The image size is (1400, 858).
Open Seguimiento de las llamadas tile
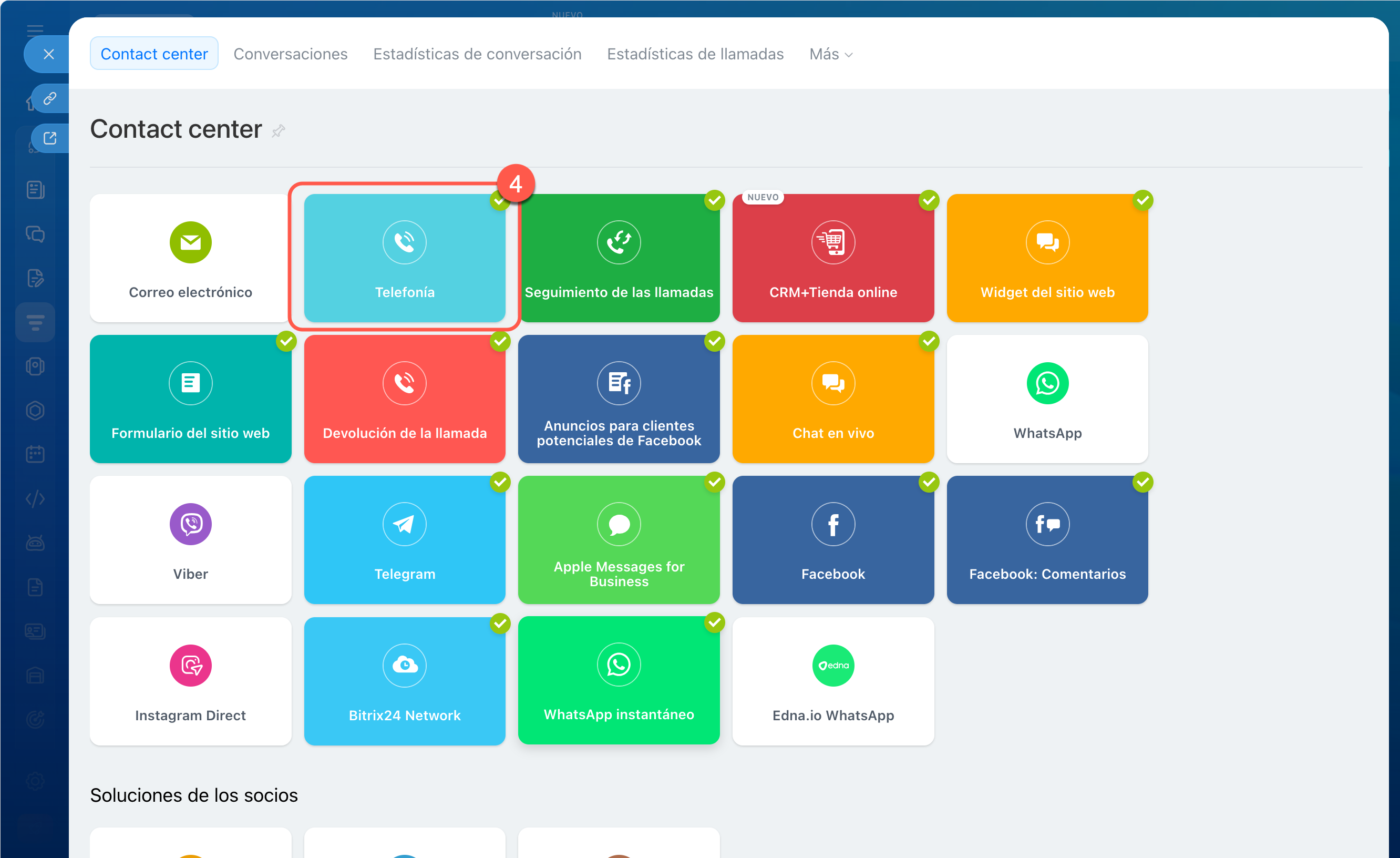point(619,259)
